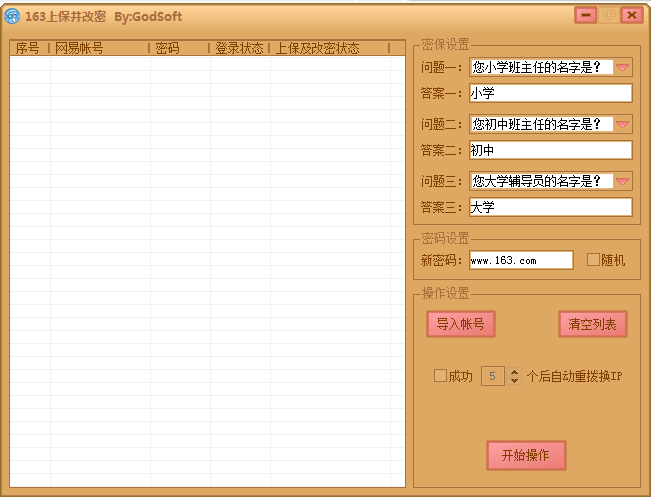Decrease the redial count stepper
Image resolution: width=651 pixels, height=497 pixels.
coord(514,380)
